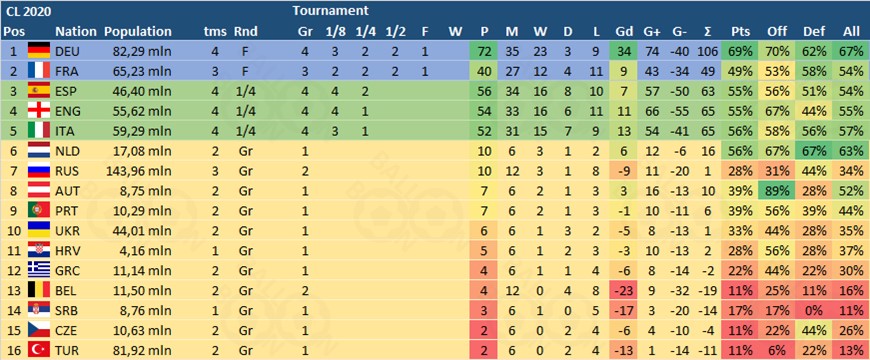Click the Italian flag icon
The image size is (870, 360).
[x=39, y=131]
